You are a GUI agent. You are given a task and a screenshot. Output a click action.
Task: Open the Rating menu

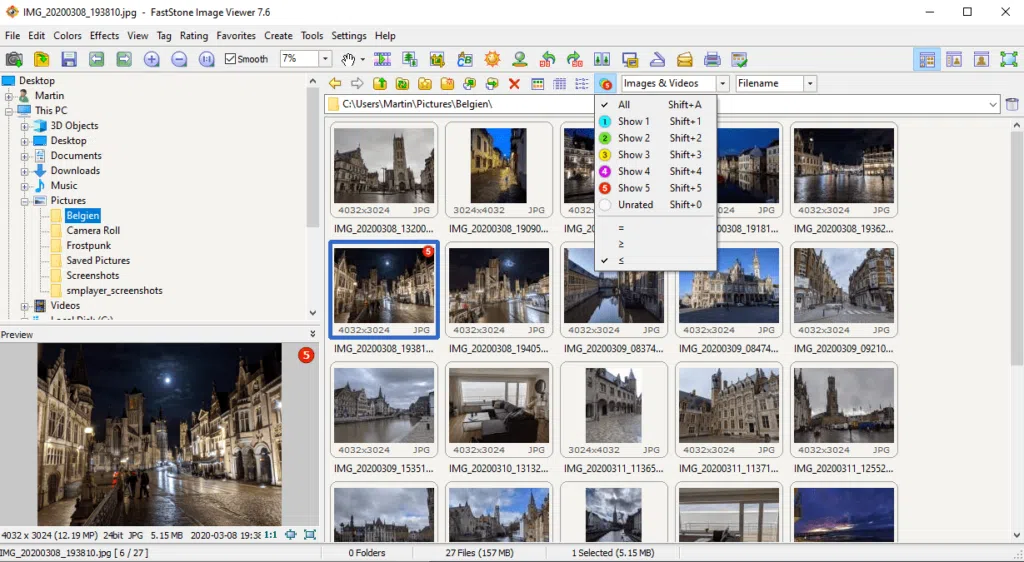[x=194, y=36]
